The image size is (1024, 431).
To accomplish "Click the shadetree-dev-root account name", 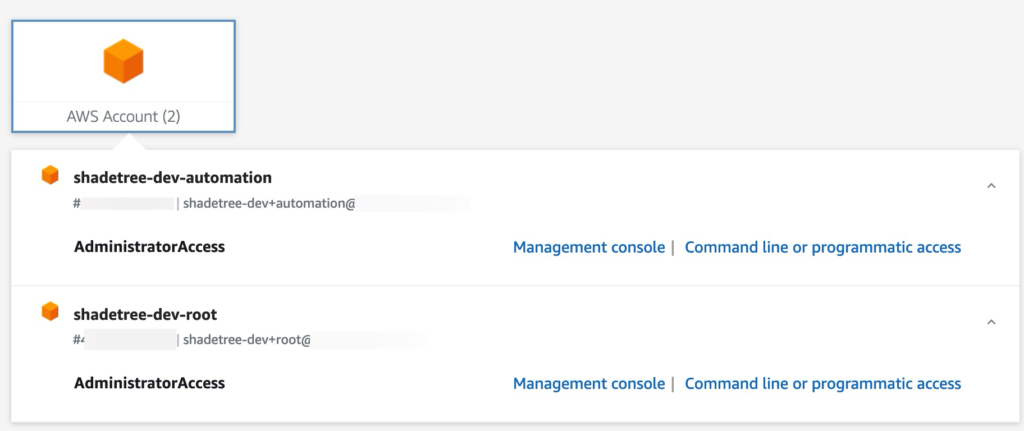I will click(x=145, y=315).
